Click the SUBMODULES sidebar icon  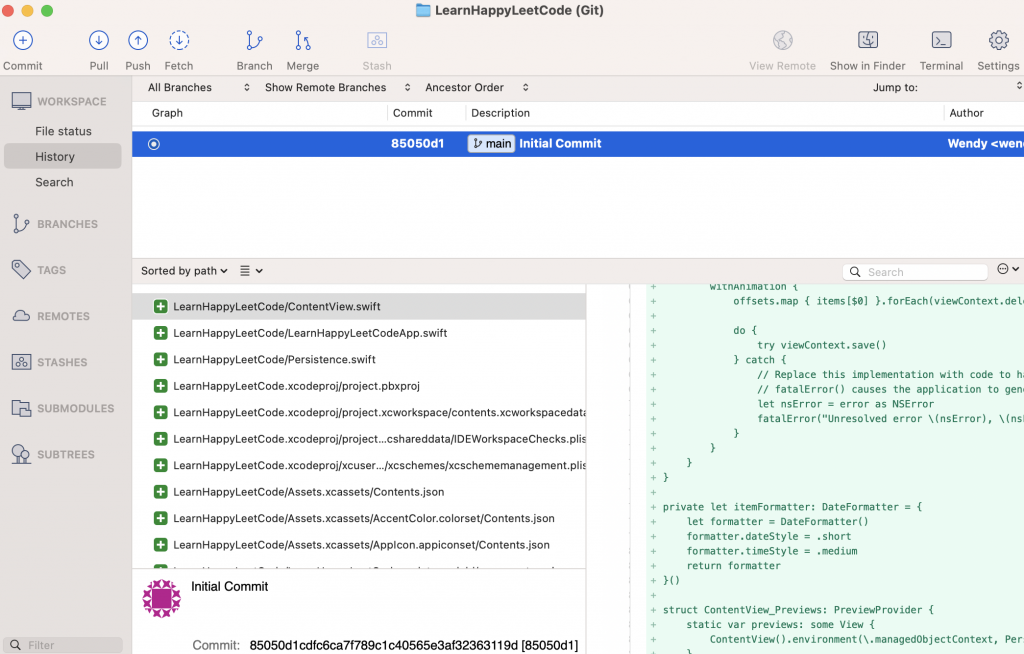tap(21, 408)
